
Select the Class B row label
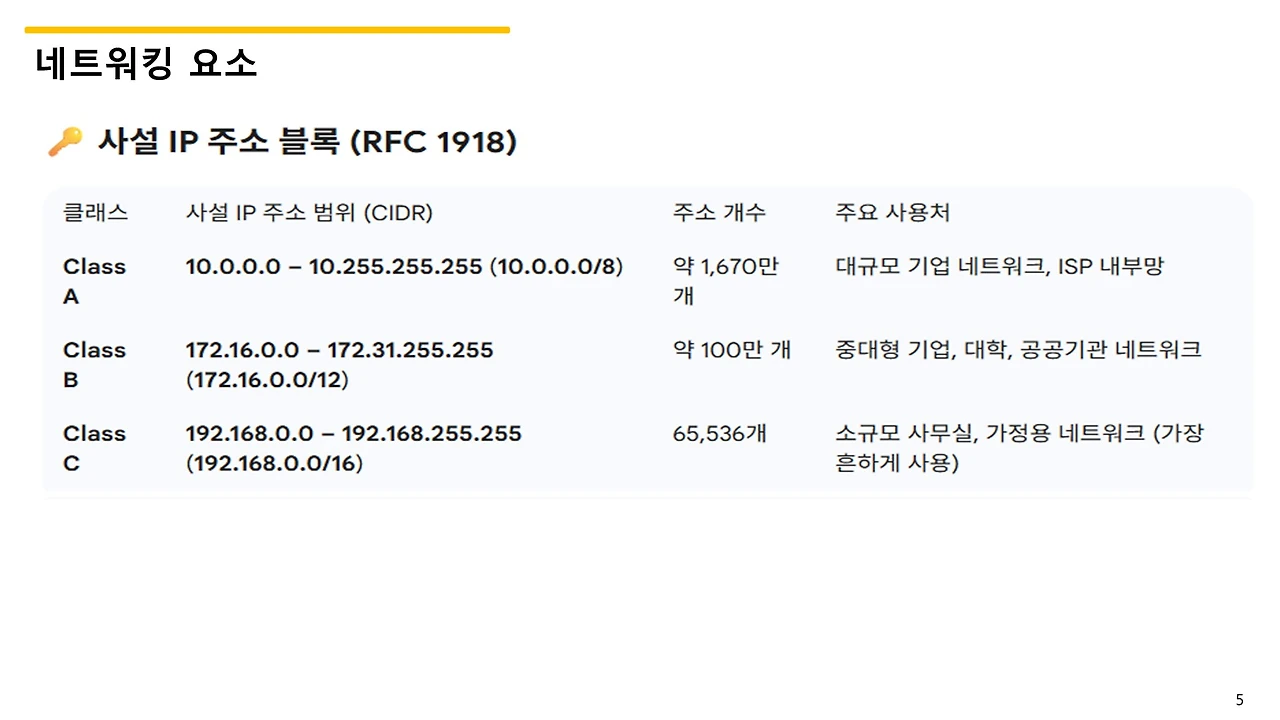94,365
